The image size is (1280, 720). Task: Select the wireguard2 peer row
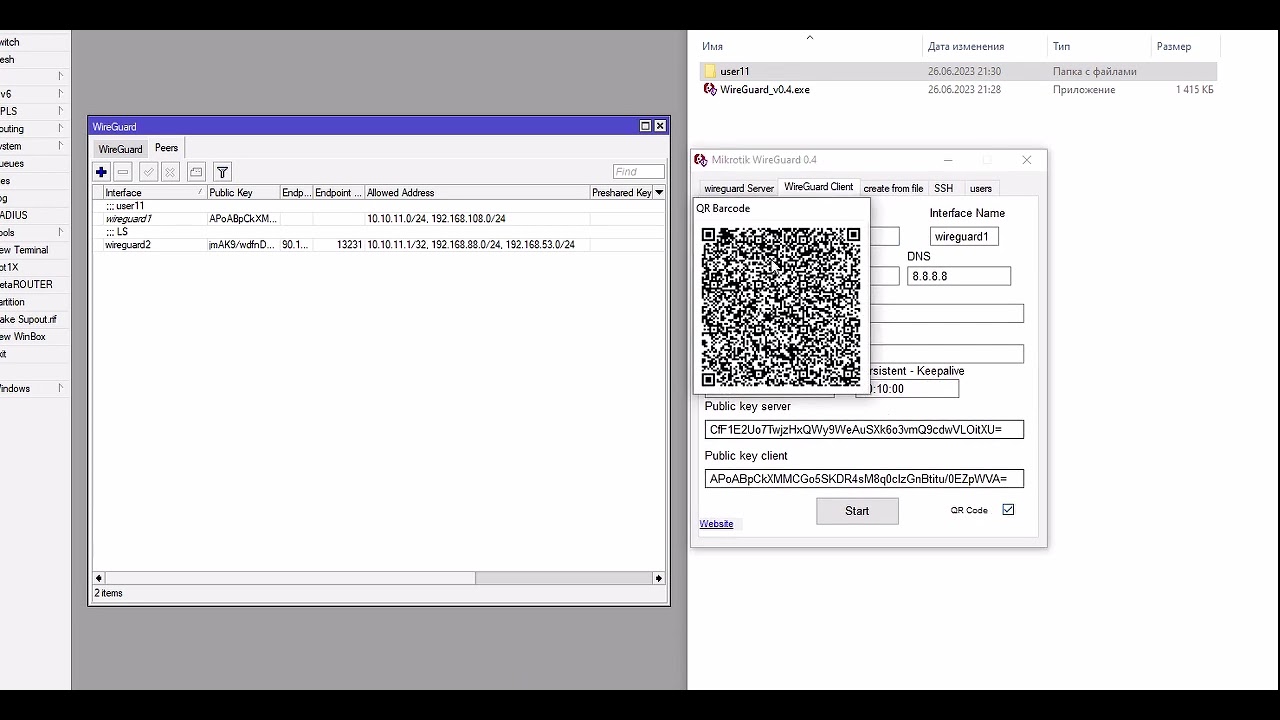(x=379, y=245)
